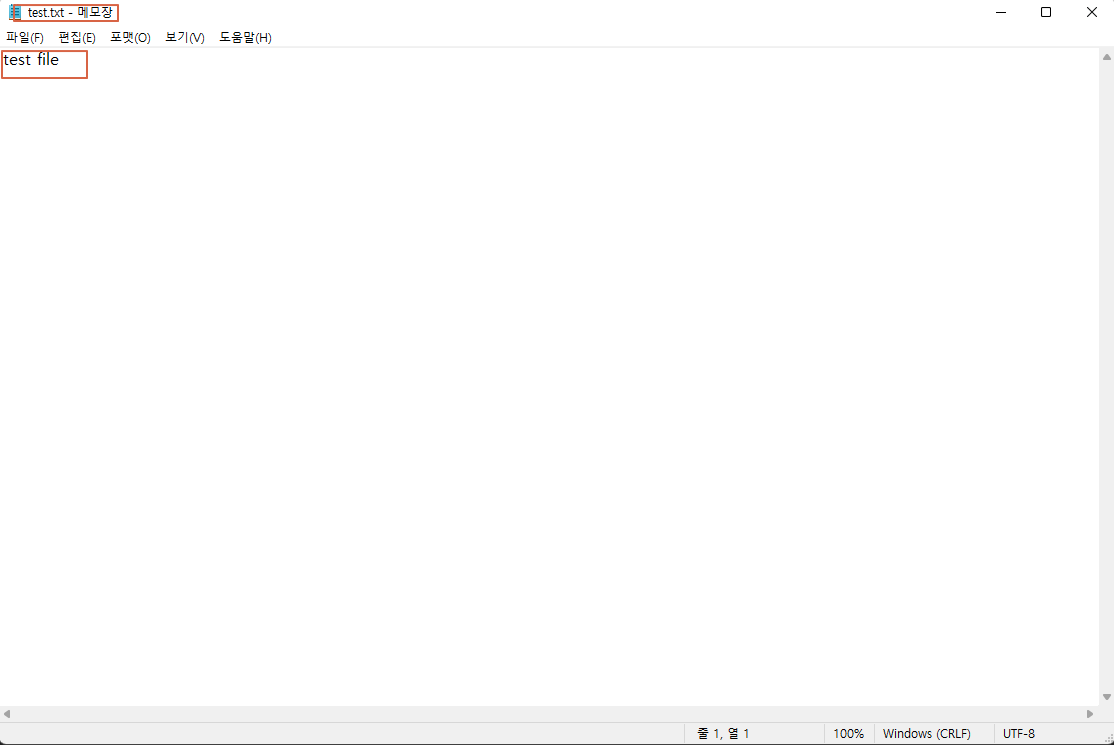Click the scroll down arrow of vertical scrollbar

coord(1106,697)
